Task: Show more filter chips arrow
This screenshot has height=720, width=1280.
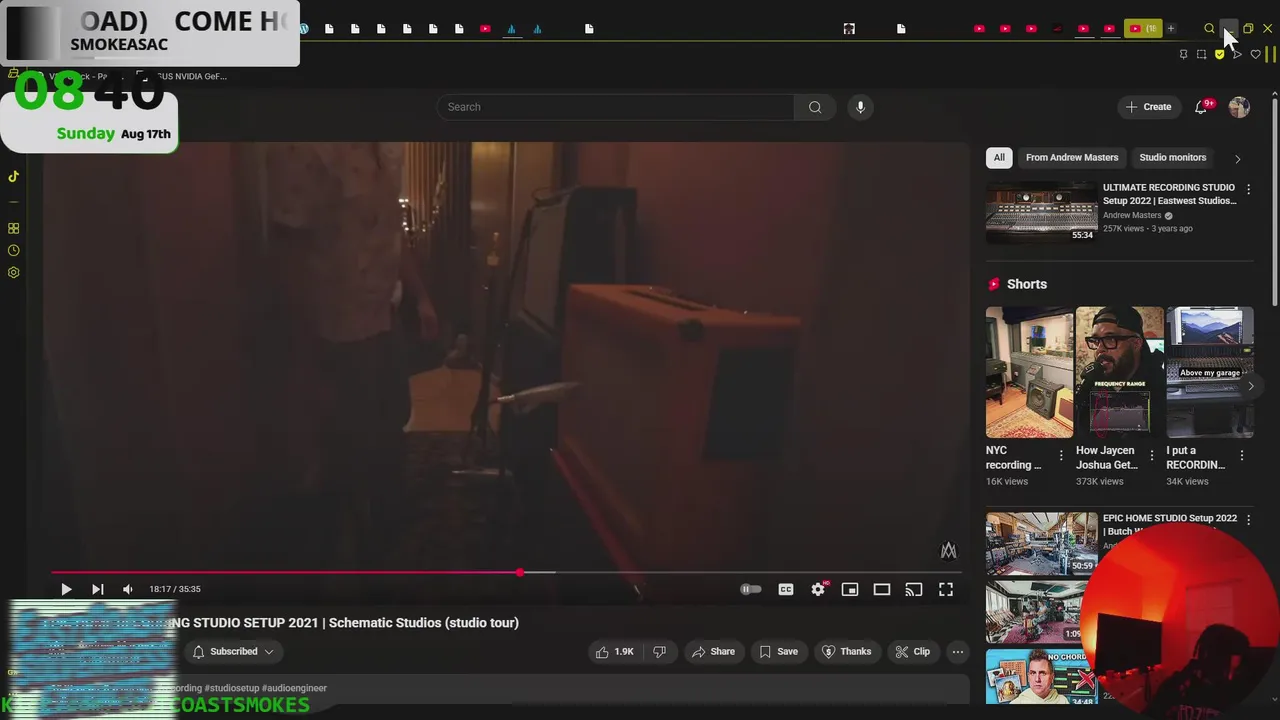Action: 1237,158
